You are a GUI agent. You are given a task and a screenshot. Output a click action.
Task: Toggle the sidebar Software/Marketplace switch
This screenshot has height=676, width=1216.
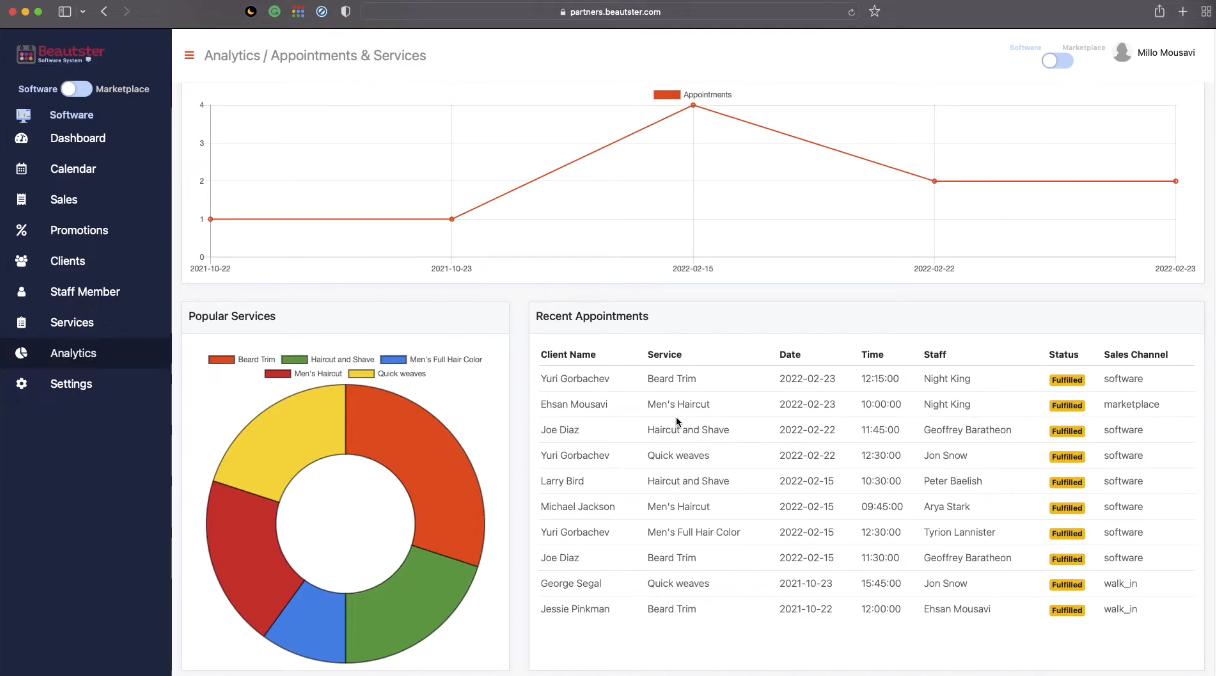[76, 89]
